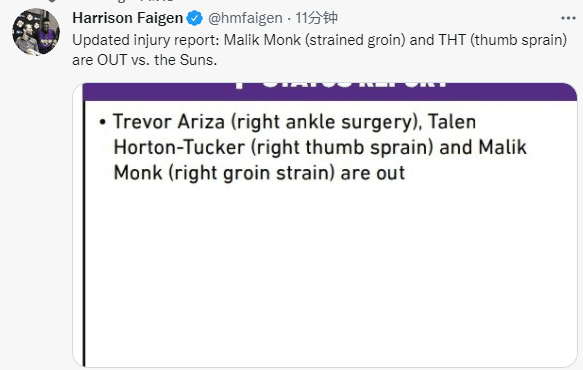Click 'right thumb sprain' text in the image

(342, 148)
